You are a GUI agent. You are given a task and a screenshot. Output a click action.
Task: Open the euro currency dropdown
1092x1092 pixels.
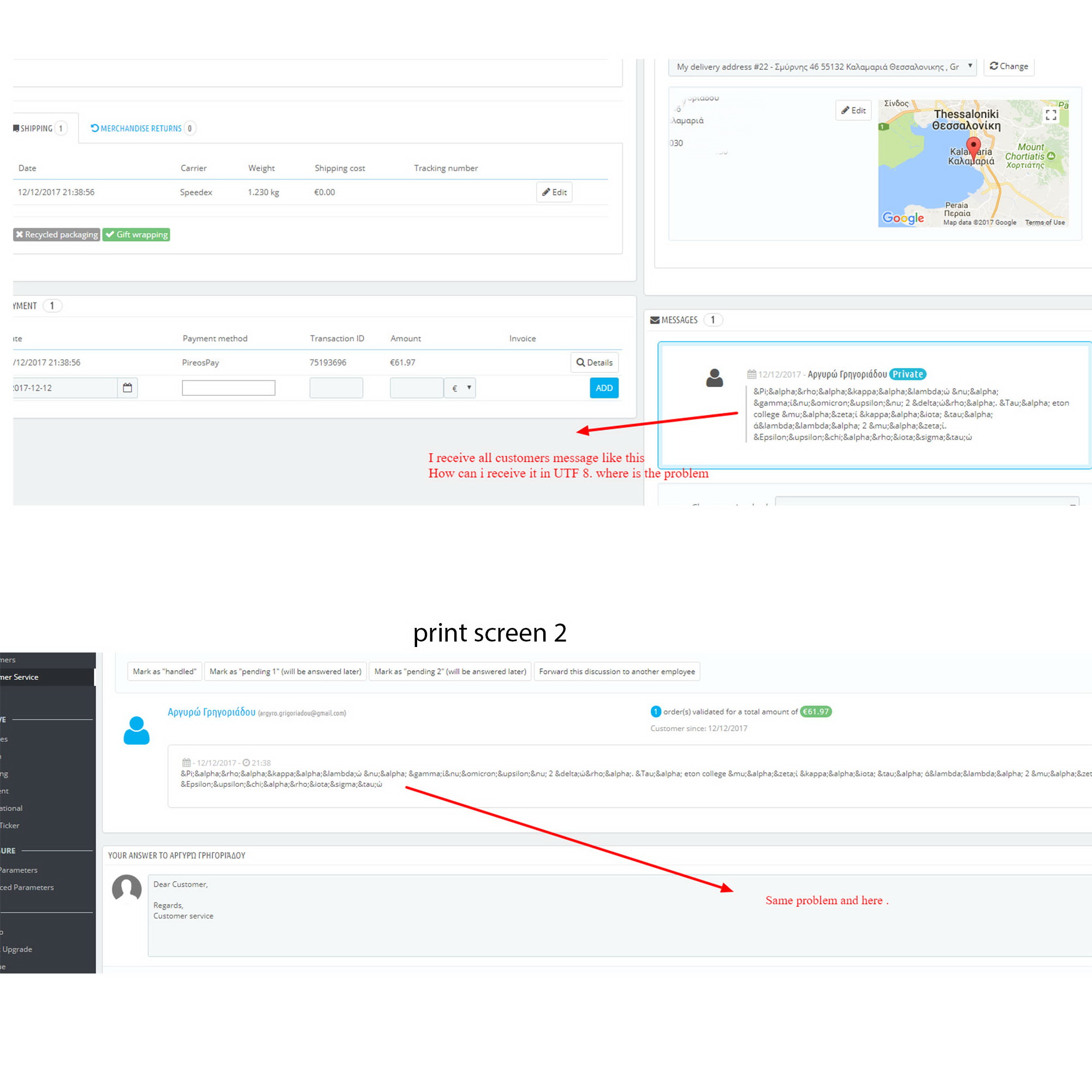point(461,388)
